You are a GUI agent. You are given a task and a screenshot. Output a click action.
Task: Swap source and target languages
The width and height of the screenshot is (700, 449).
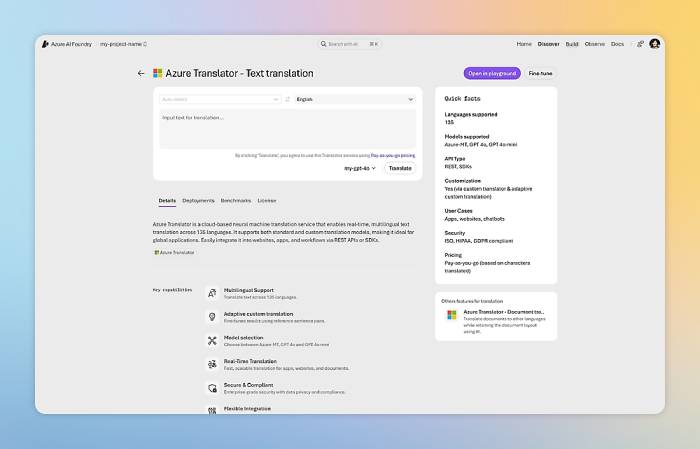288,99
